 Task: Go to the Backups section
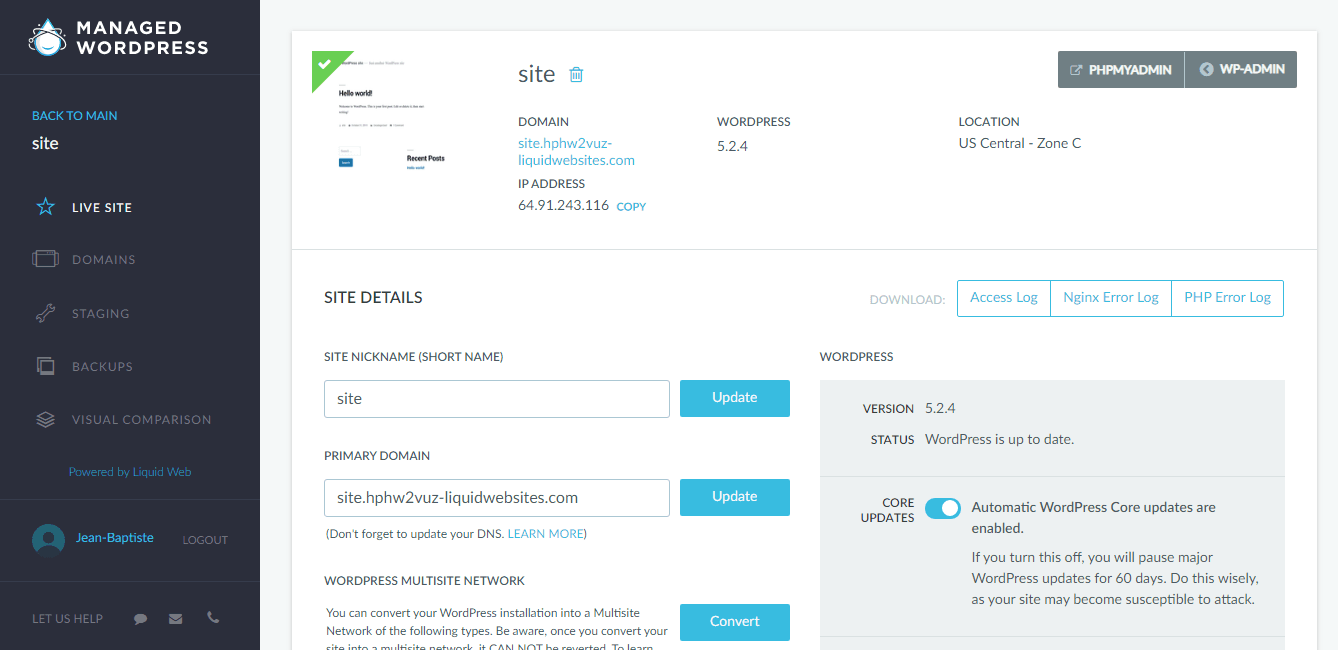click(x=102, y=367)
